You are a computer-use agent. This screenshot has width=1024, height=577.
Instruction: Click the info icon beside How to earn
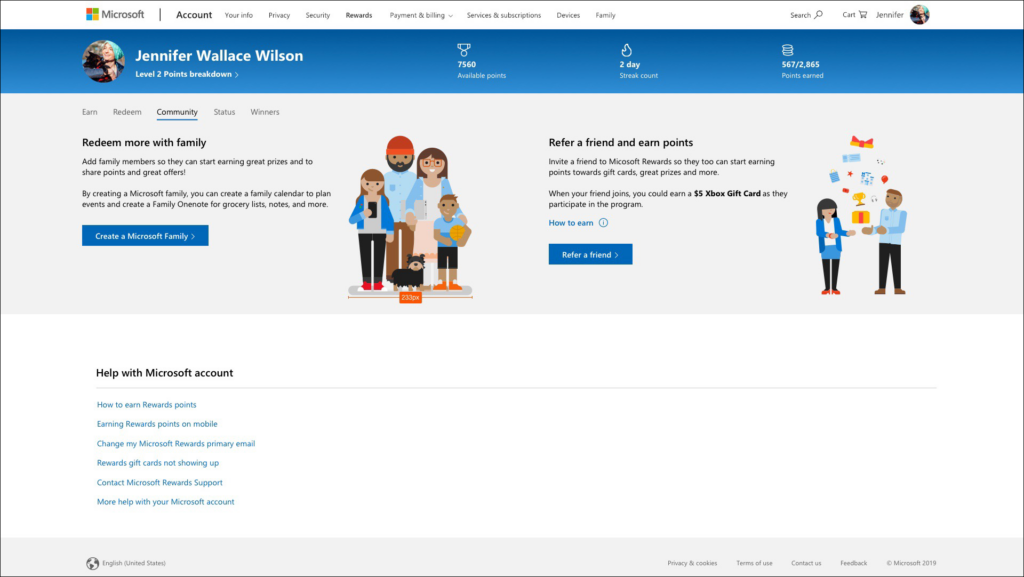click(603, 223)
